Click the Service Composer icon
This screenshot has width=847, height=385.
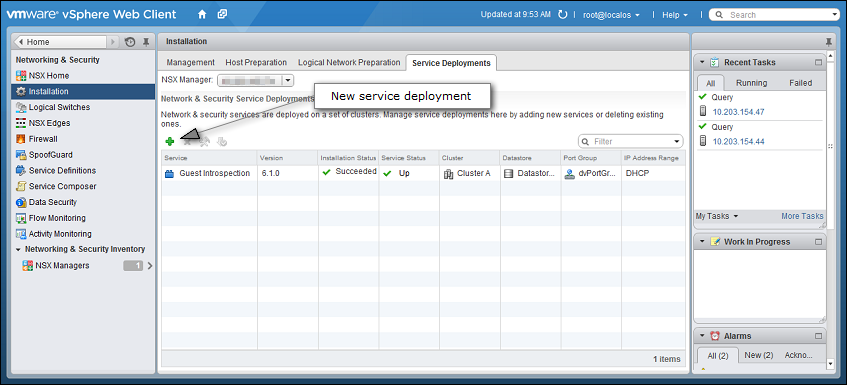pyautogui.click(x=21, y=186)
